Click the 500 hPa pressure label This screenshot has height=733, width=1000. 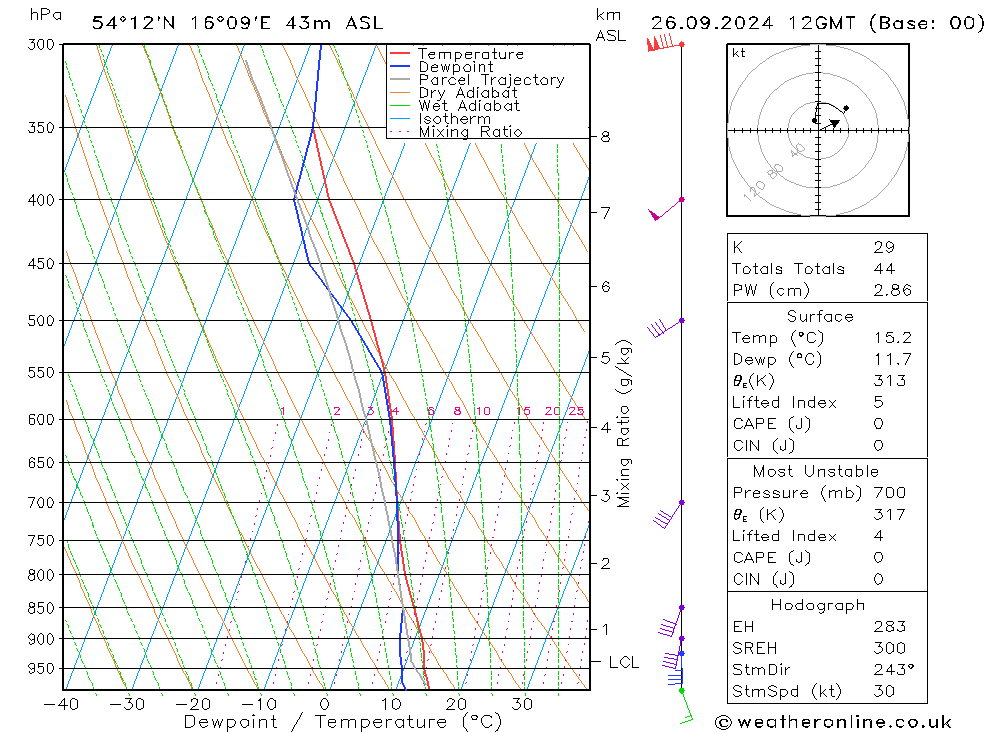point(41,321)
